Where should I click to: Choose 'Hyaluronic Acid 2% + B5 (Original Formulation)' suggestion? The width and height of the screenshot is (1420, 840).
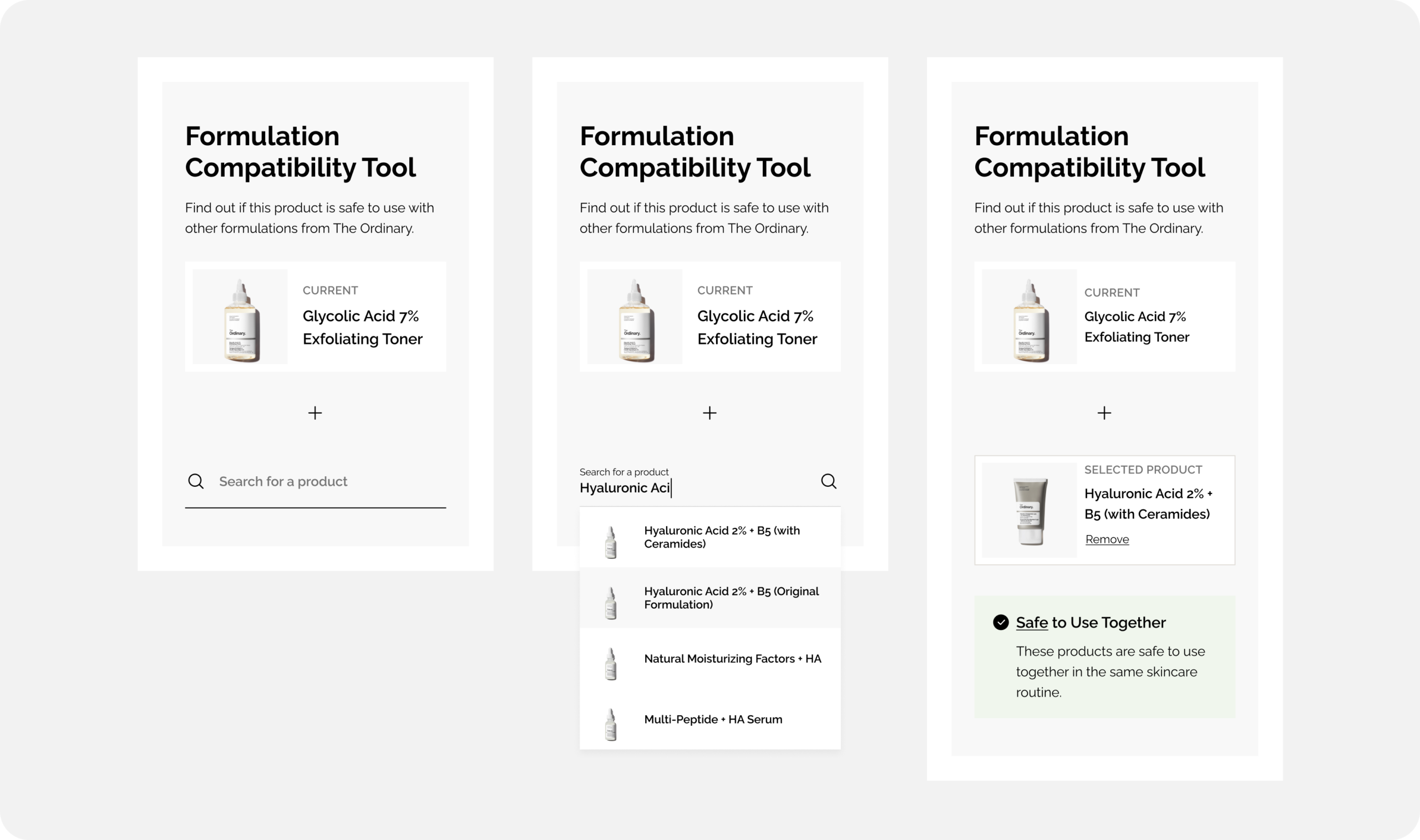[731, 598]
